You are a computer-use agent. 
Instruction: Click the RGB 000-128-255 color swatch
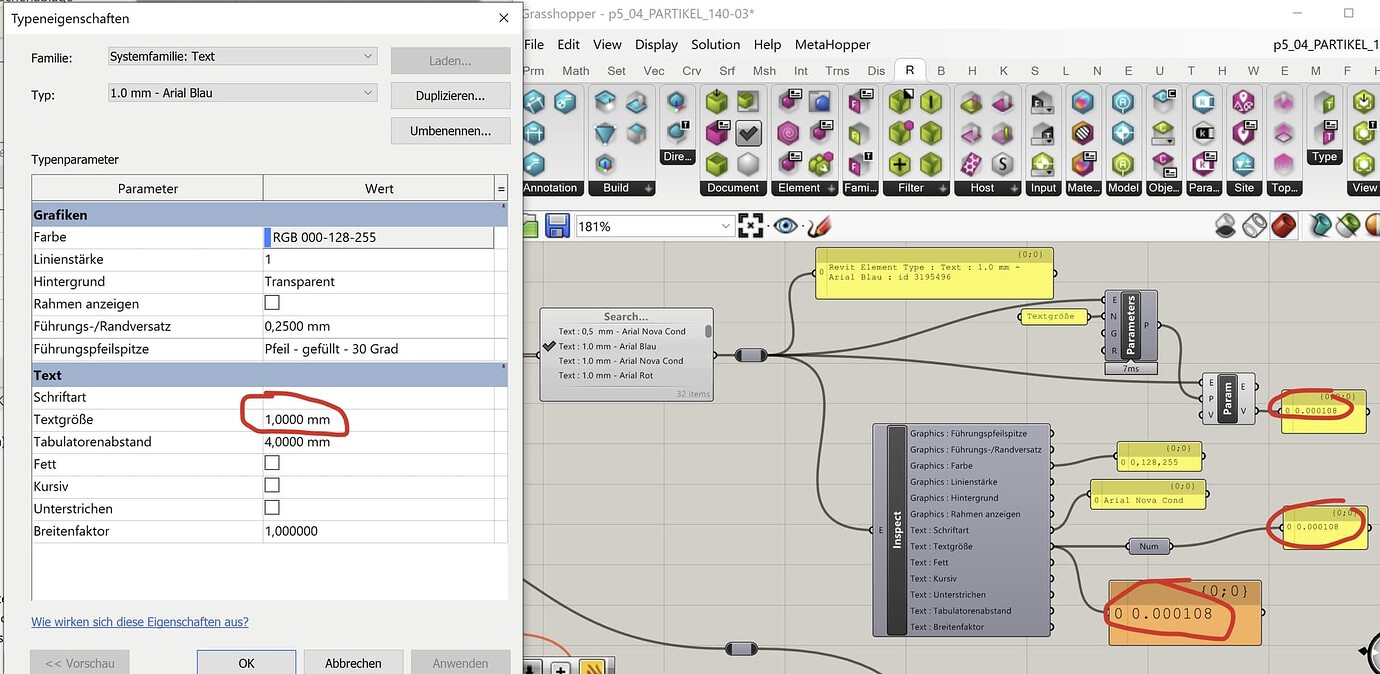268,237
